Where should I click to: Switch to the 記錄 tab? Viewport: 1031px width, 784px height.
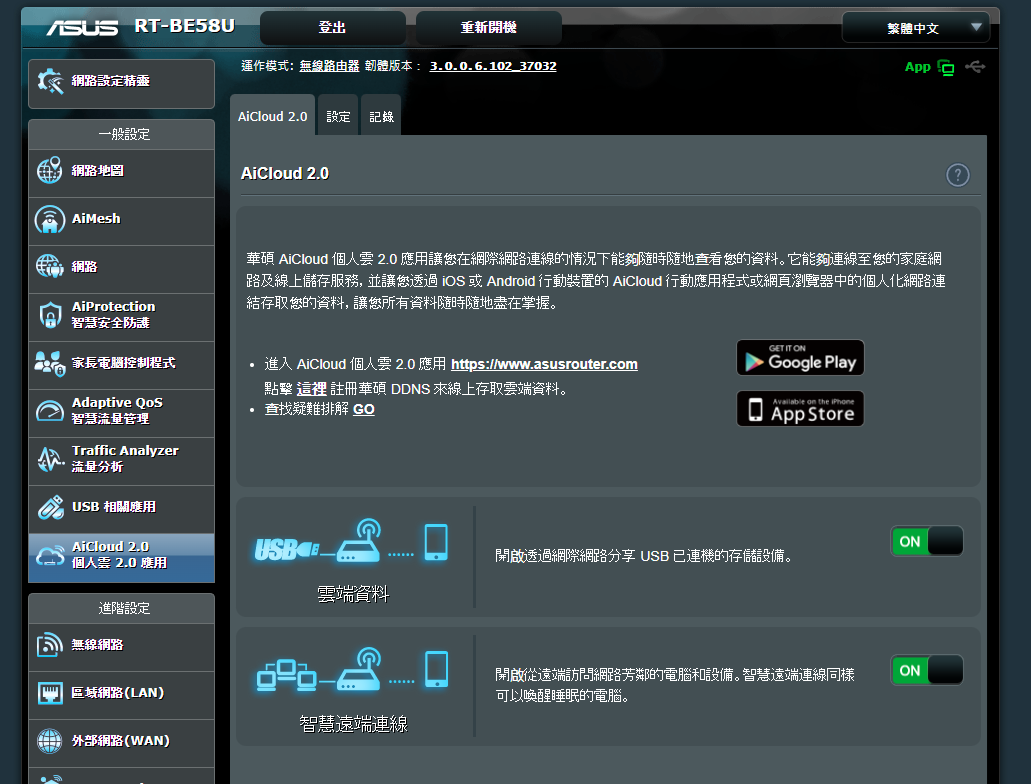[381, 116]
